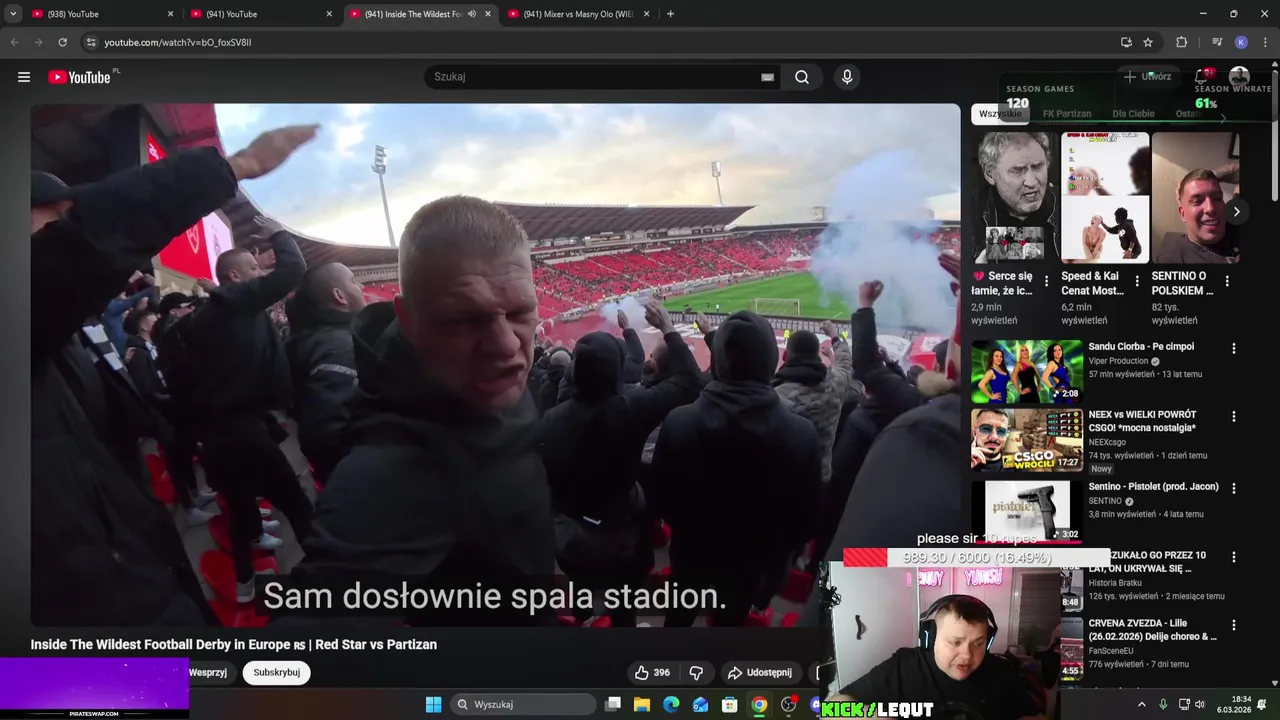Click the Udostępnij share button

[x=760, y=673]
